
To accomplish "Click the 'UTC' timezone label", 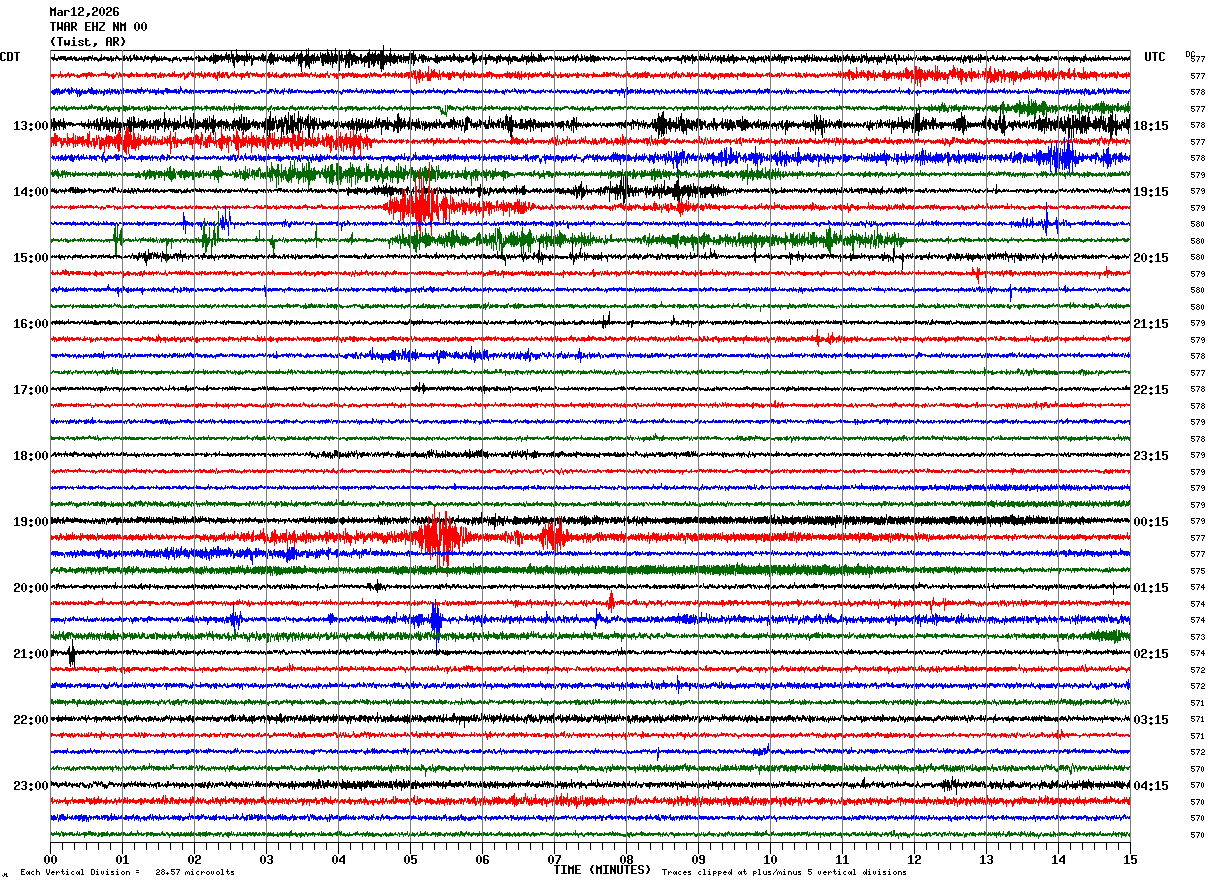I will 1155,57.
